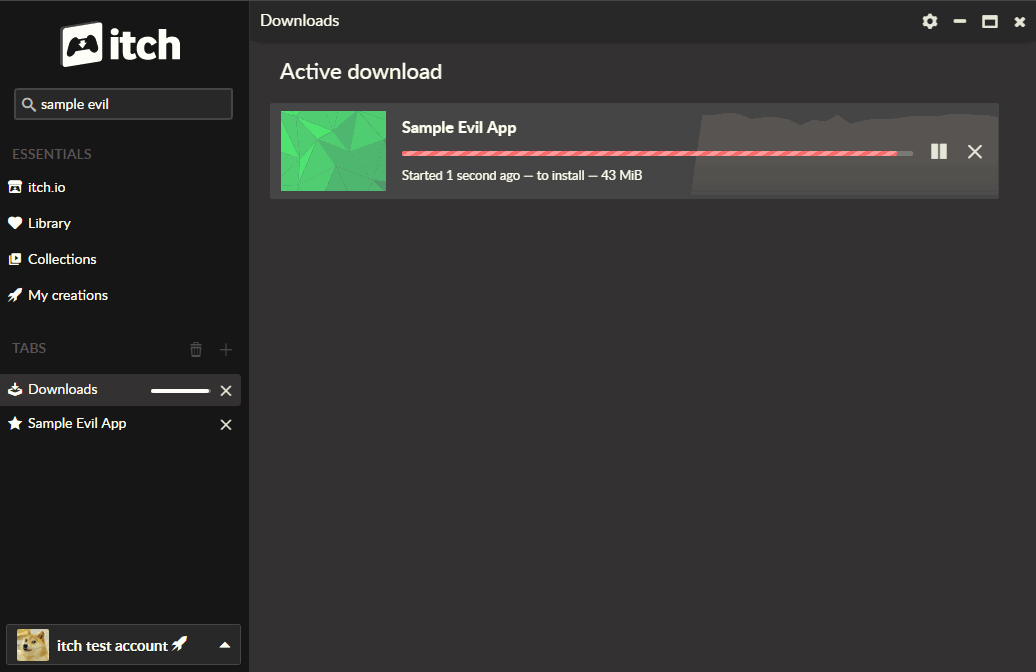Click the itch logo in sidebar
Screen dimensions: 1036x672
click(122, 45)
